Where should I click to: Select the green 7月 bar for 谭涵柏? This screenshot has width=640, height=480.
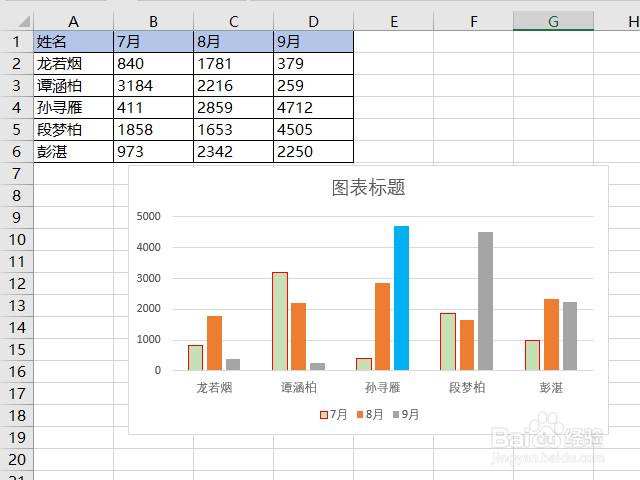tap(280, 321)
